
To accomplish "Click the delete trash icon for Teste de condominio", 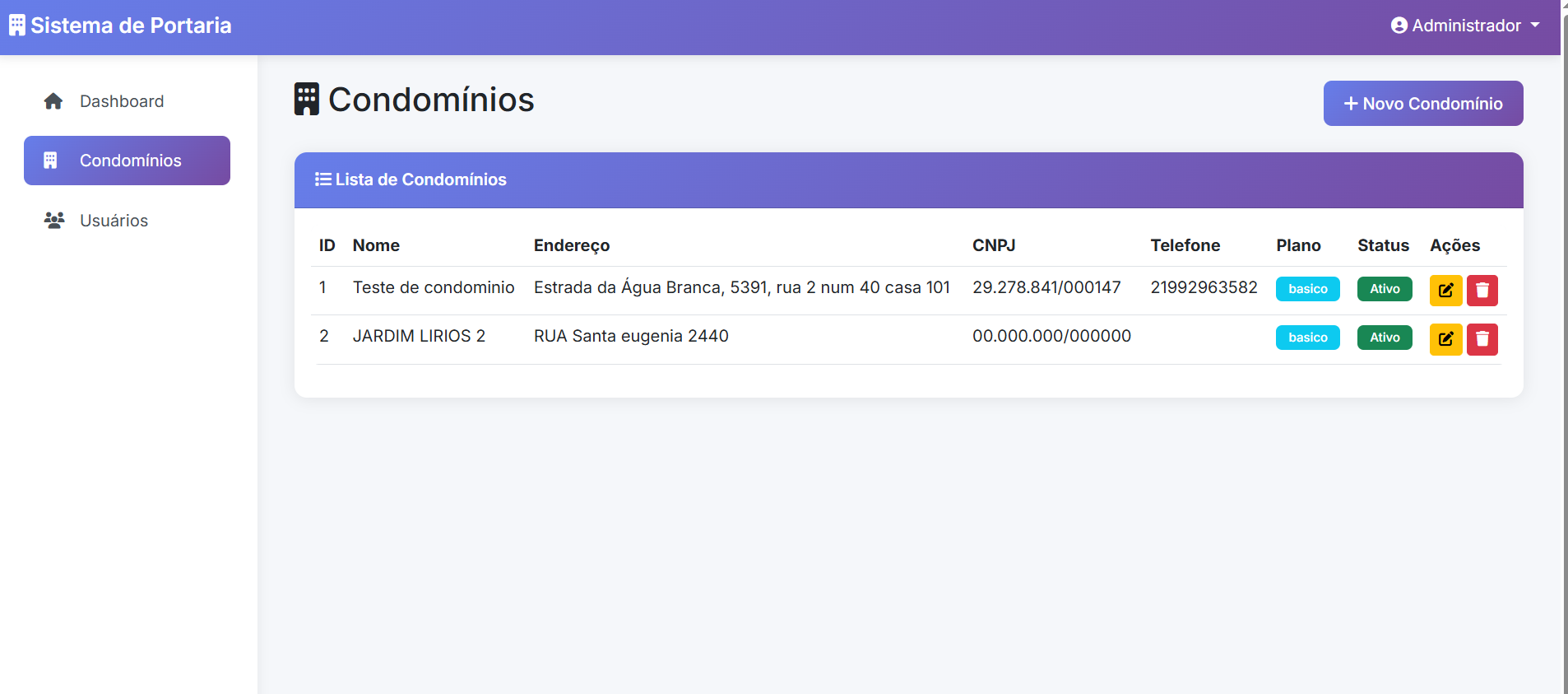I will click(x=1482, y=290).
